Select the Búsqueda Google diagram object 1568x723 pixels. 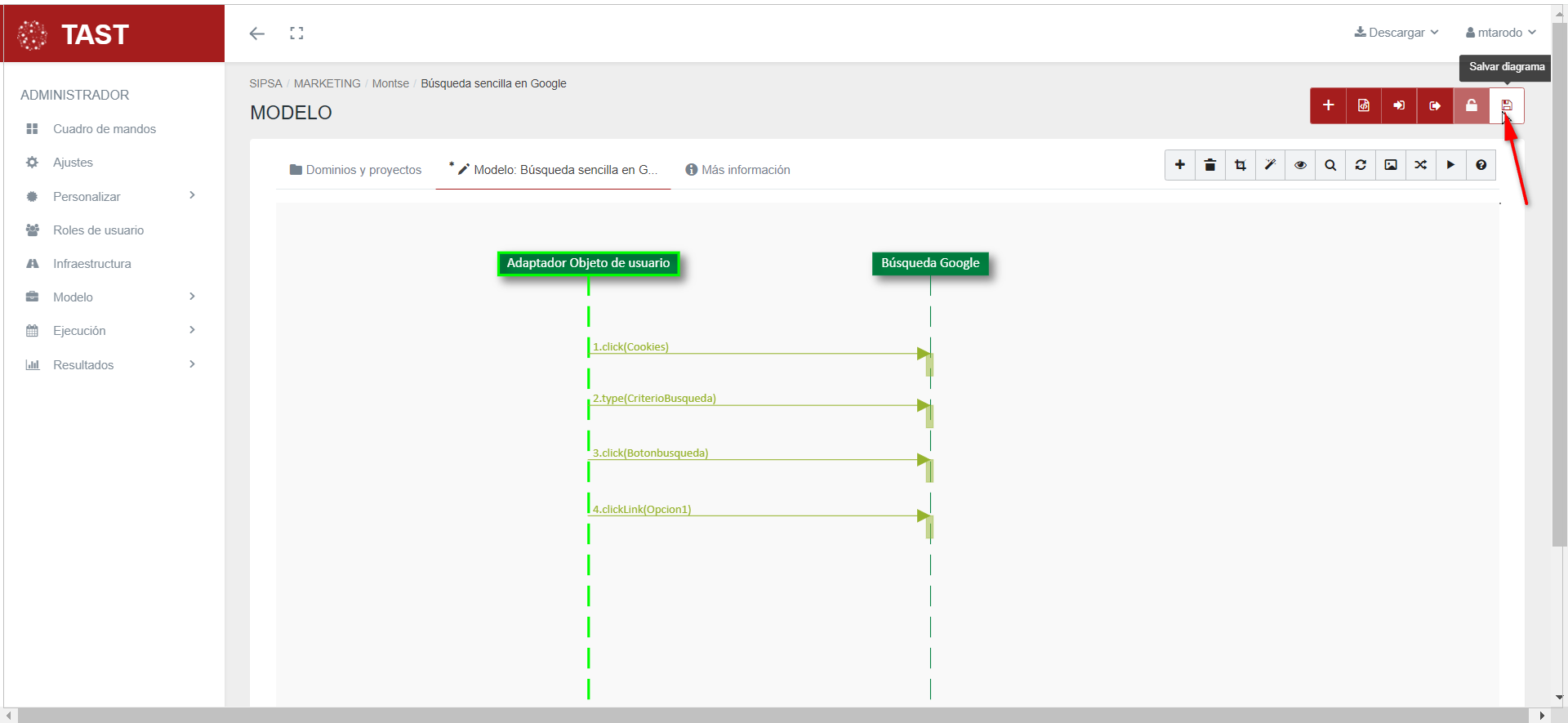[929, 263]
